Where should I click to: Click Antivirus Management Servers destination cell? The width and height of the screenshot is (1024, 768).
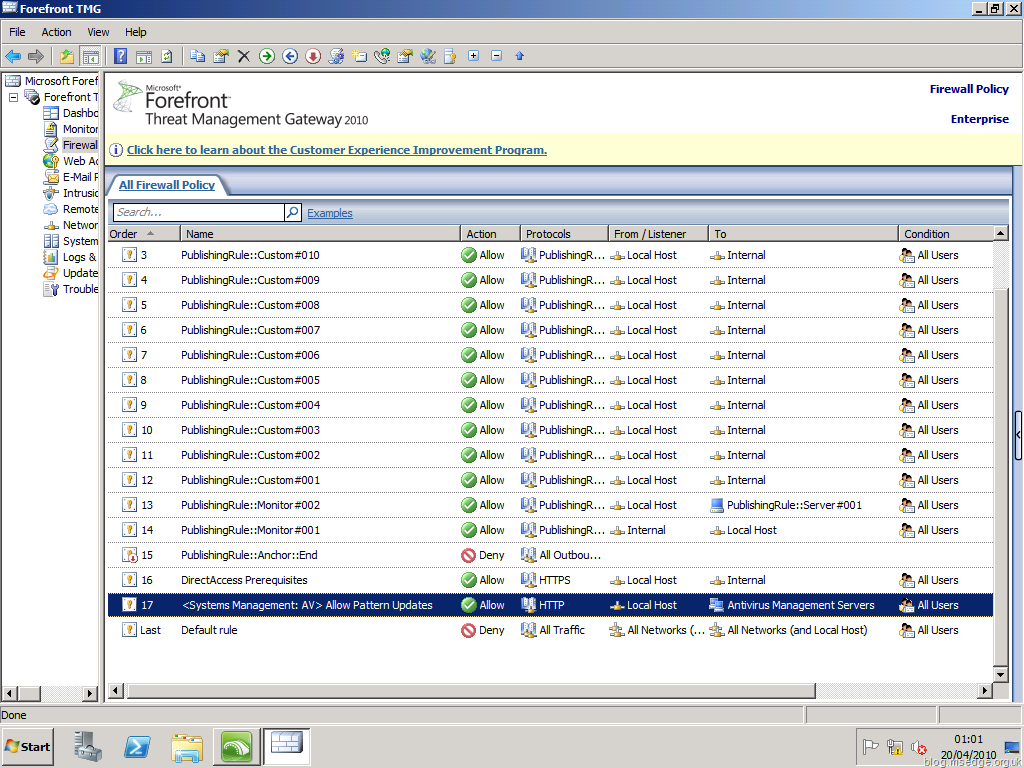point(792,605)
